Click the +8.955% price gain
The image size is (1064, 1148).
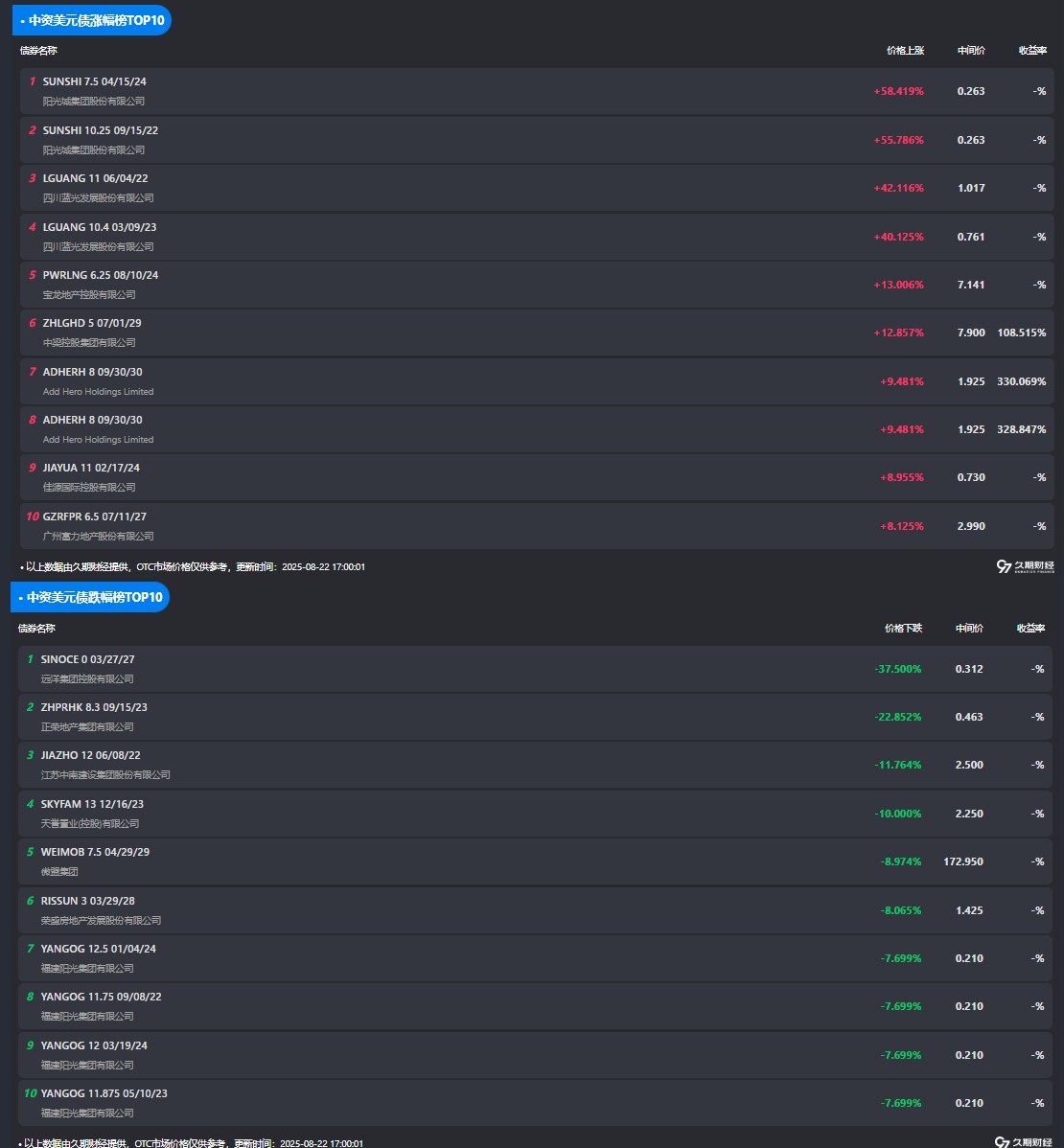(901, 477)
